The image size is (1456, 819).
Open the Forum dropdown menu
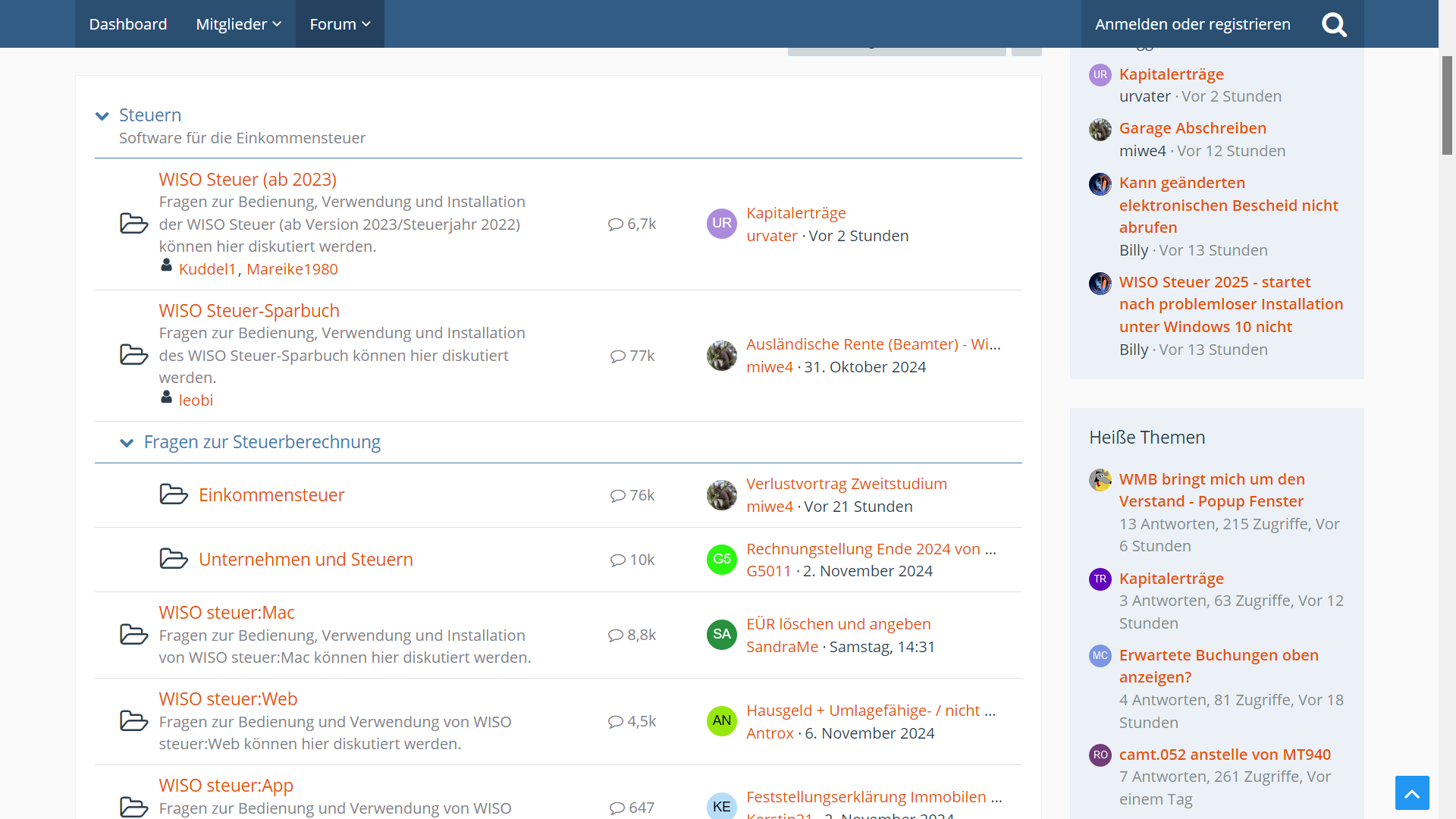(339, 24)
